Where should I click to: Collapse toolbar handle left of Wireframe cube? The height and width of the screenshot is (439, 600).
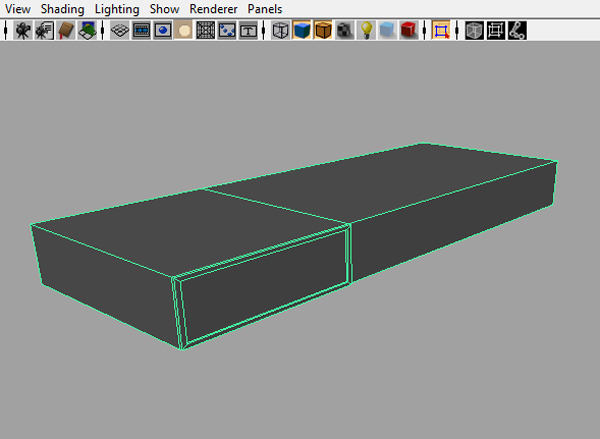pos(264,30)
